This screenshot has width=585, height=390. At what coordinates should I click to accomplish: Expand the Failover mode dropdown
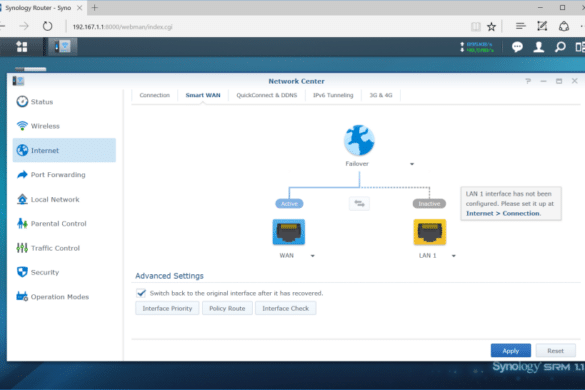412,164
